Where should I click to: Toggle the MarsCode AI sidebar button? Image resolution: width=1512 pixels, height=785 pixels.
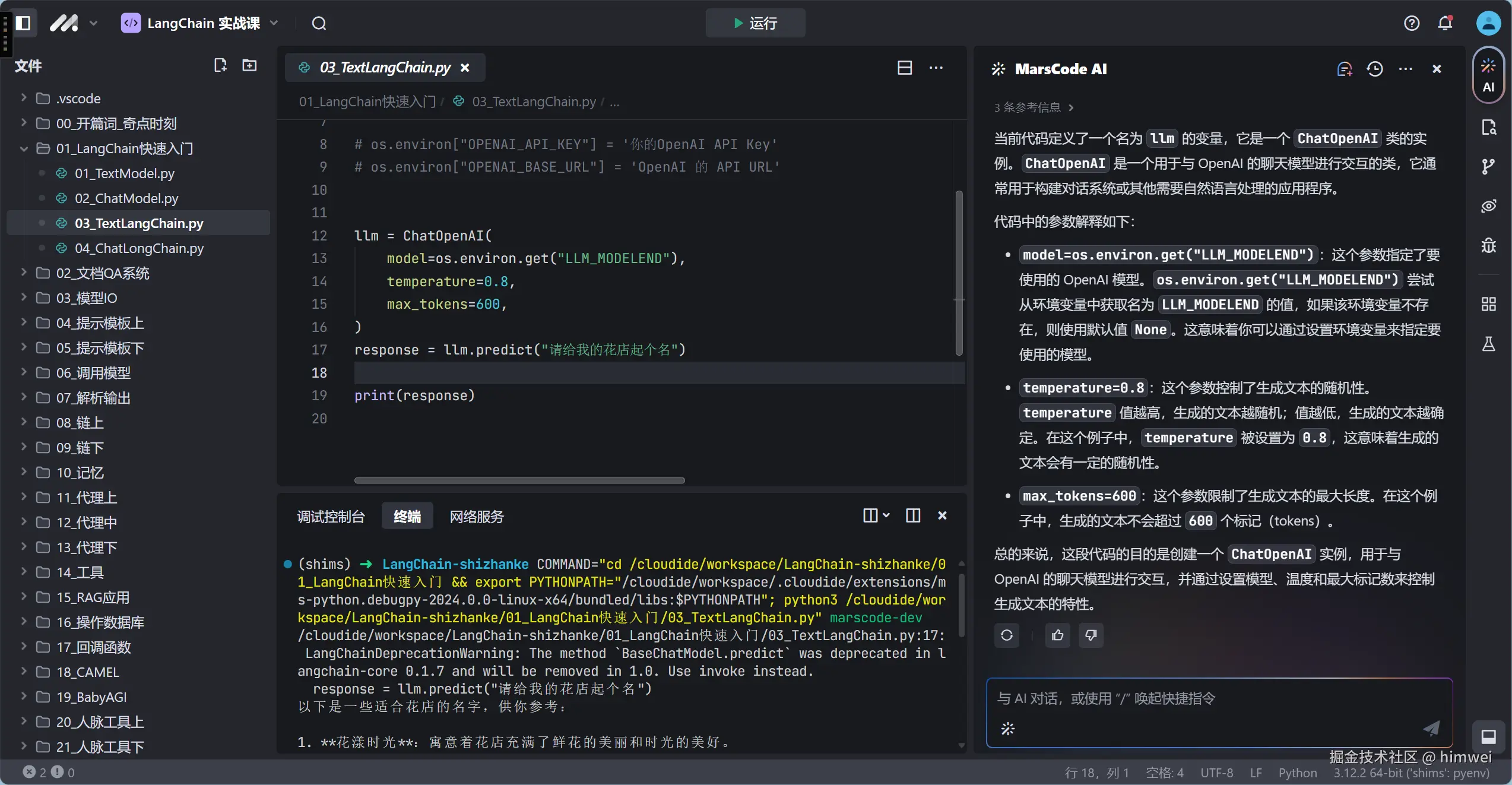pos(1488,75)
